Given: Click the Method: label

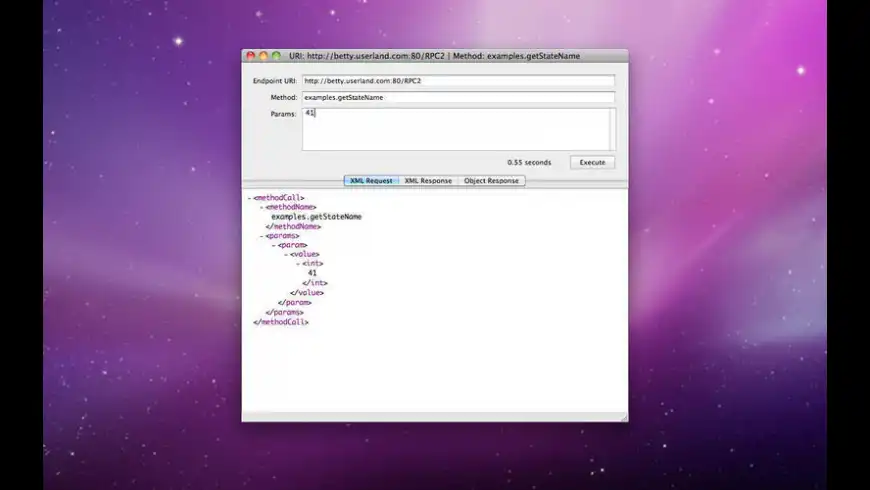Looking at the screenshot, I should (284, 98).
